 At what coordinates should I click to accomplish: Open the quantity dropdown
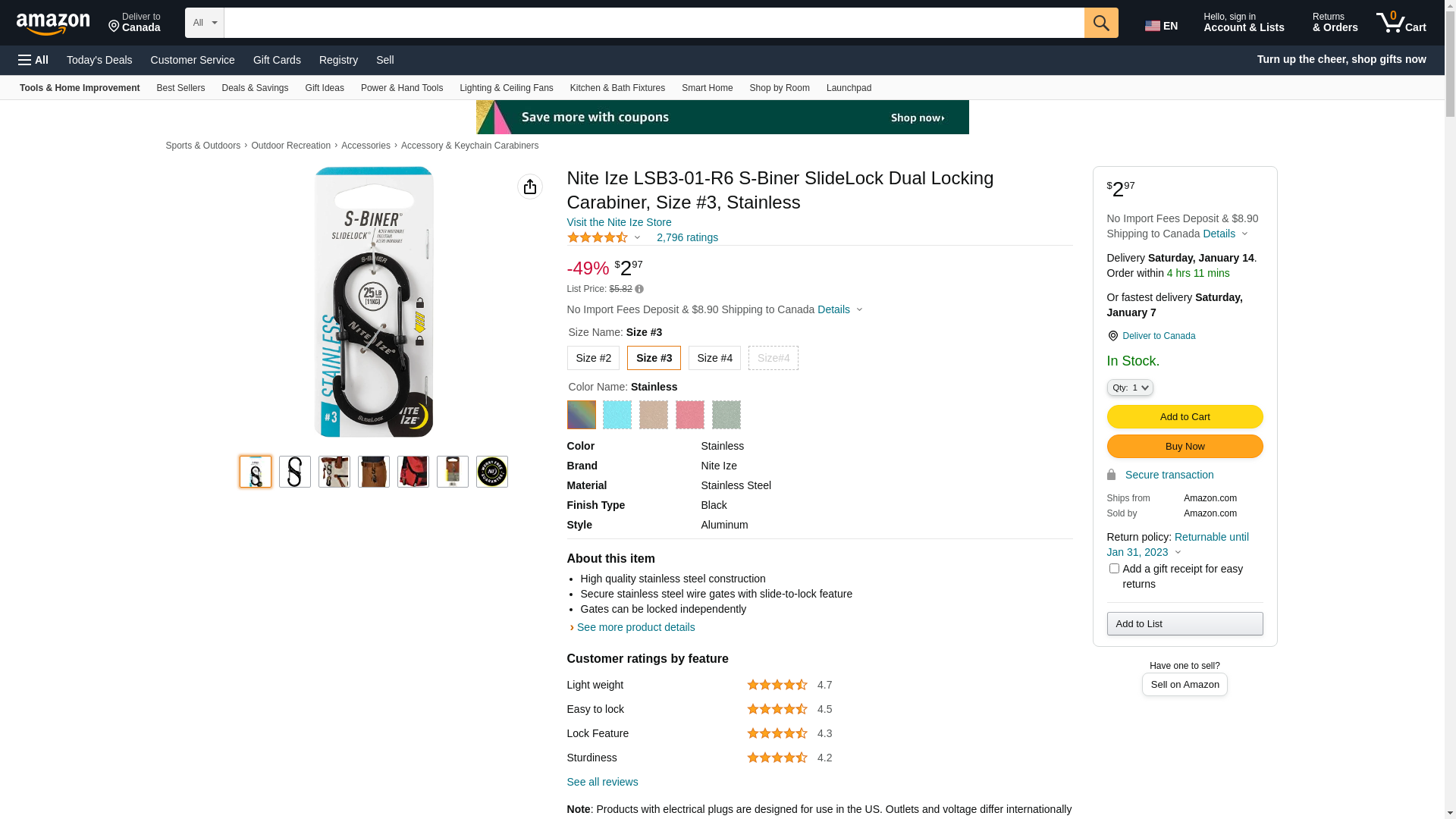(1130, 388)
